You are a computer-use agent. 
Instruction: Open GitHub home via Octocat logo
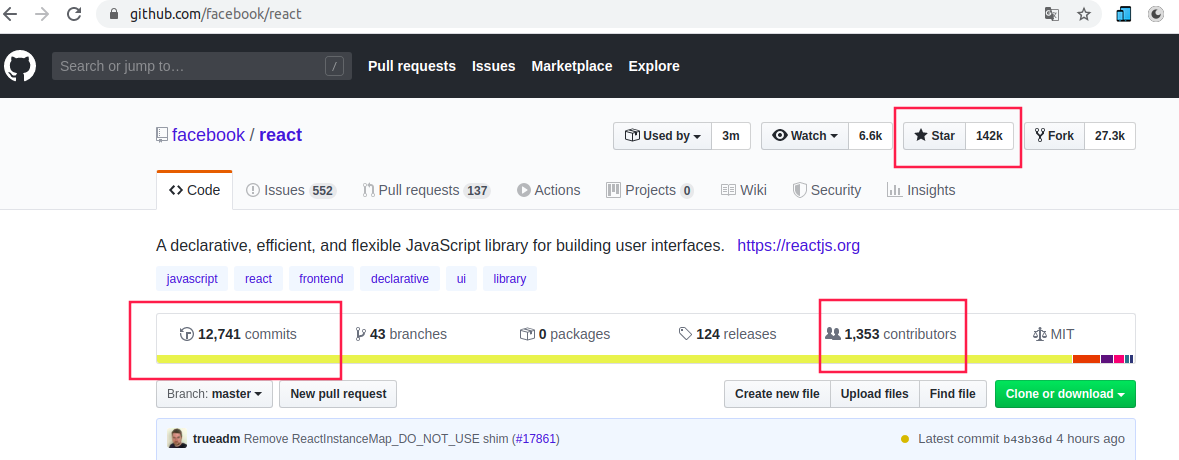click(20, 66)
